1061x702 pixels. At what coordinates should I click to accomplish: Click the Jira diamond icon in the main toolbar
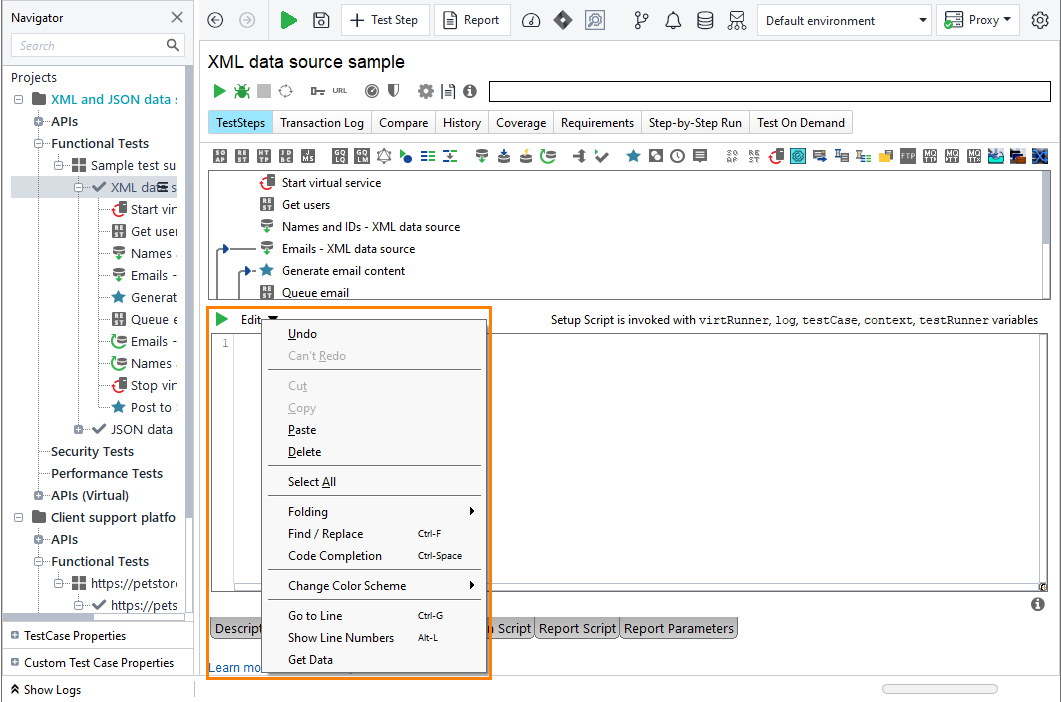[562, 20]
